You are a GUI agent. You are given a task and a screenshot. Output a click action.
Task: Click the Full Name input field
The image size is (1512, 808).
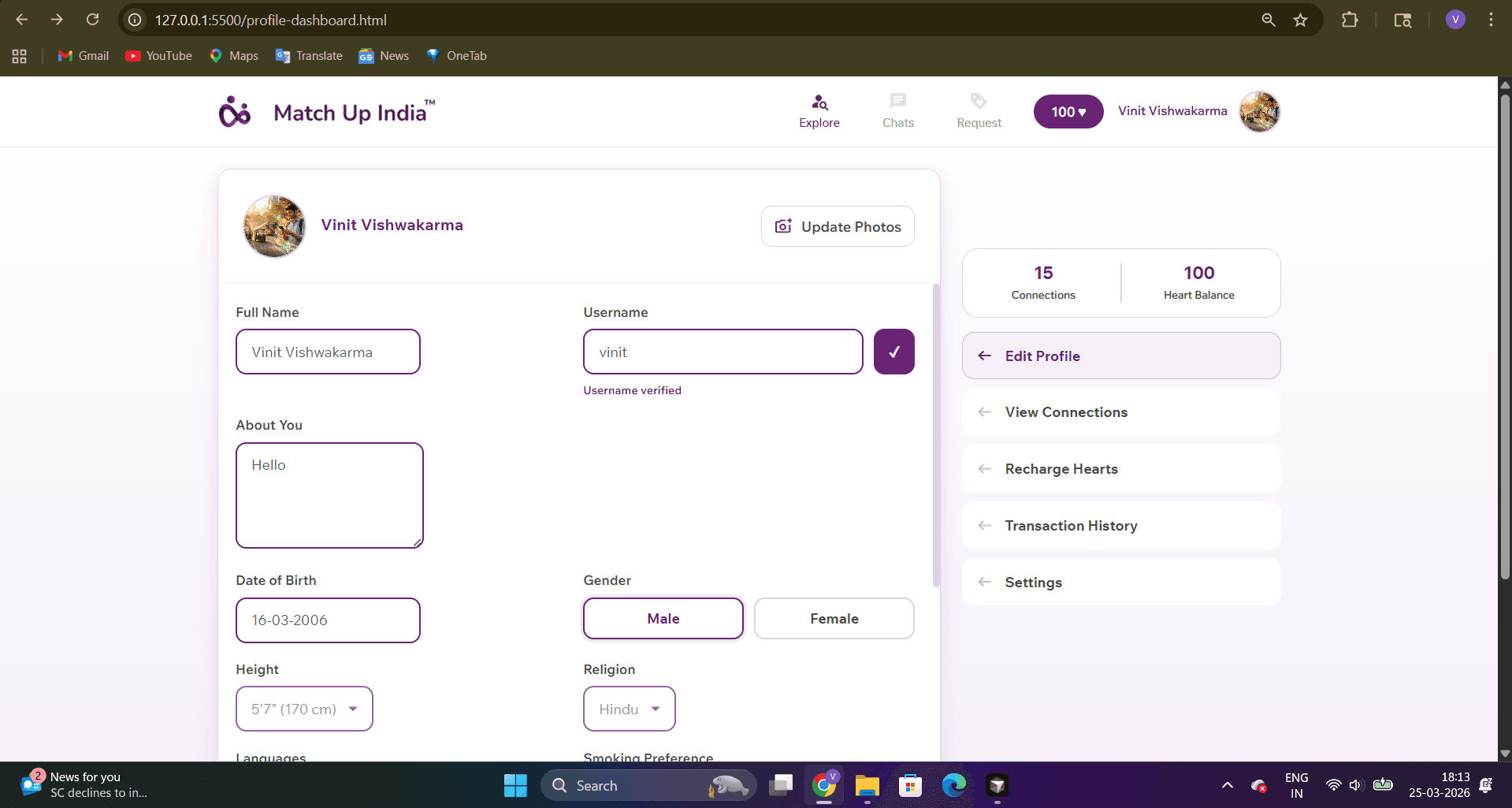[328, 352]
